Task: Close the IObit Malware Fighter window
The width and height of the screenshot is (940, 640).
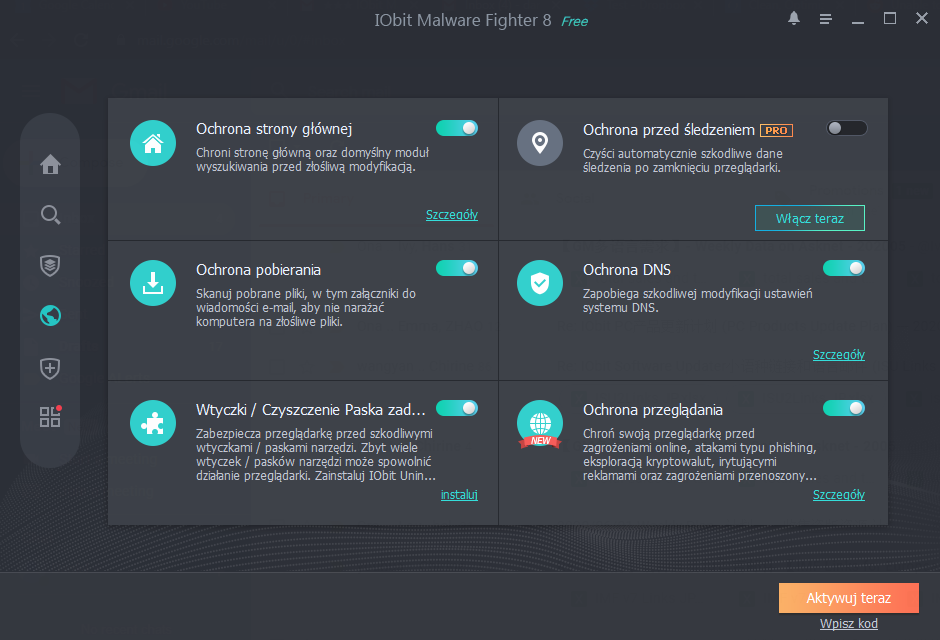Action: (x=922, y=19)
